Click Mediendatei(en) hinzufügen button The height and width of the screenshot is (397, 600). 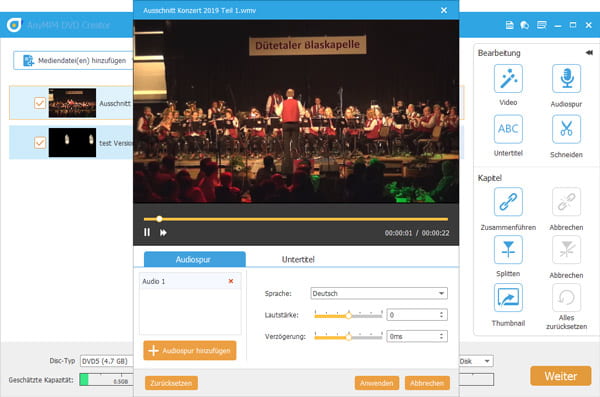tap(73, 60)
